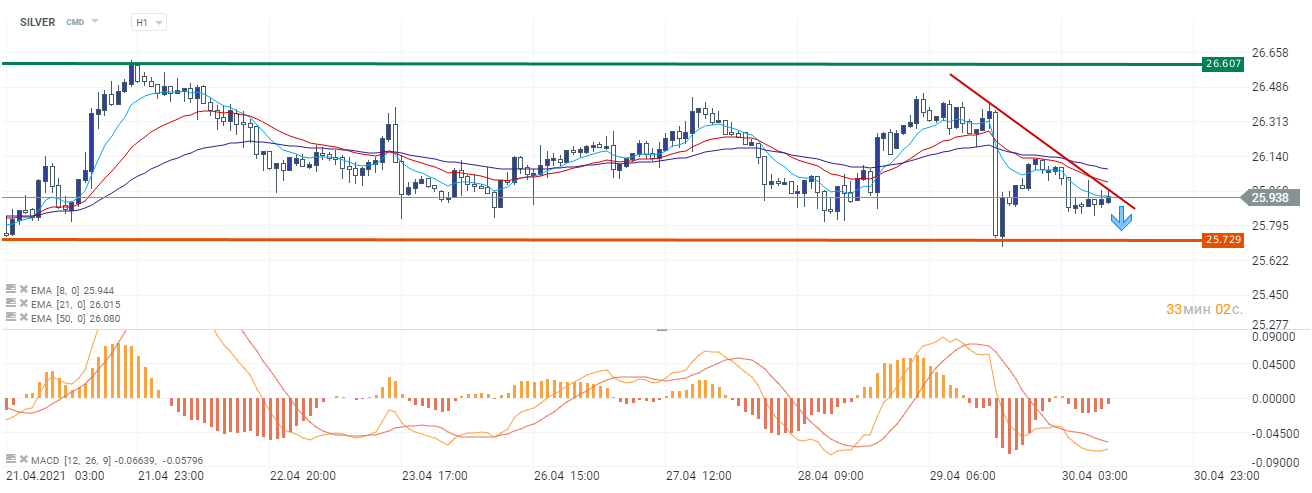This screenshot has width=1312, height=493.
Task: Click the blue down arrow on chart
Action: click(x=1122, y=219)
